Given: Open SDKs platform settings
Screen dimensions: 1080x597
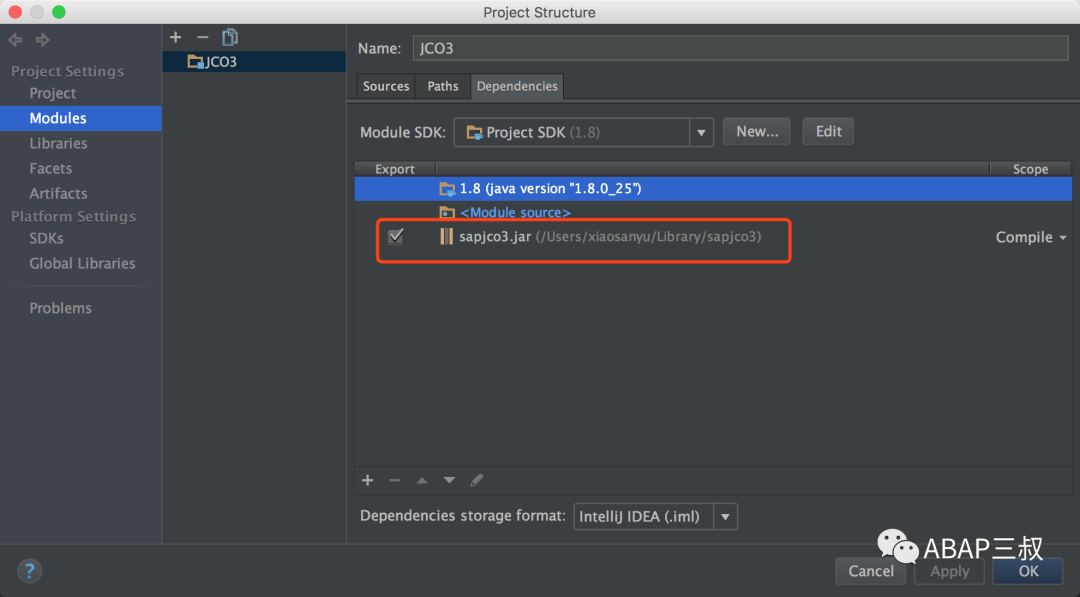Looking at the screenshot, I should [46, 238].
